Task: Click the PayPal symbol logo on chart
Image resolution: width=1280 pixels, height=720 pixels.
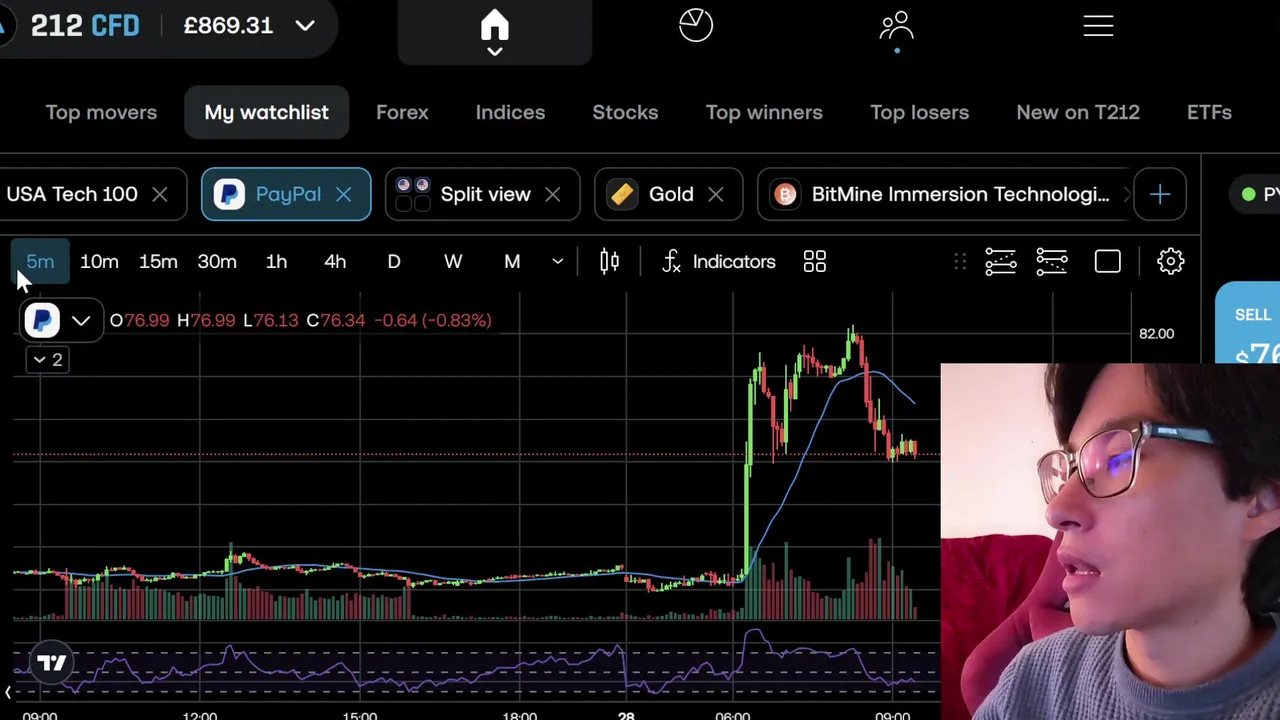Action: point(42,320)
